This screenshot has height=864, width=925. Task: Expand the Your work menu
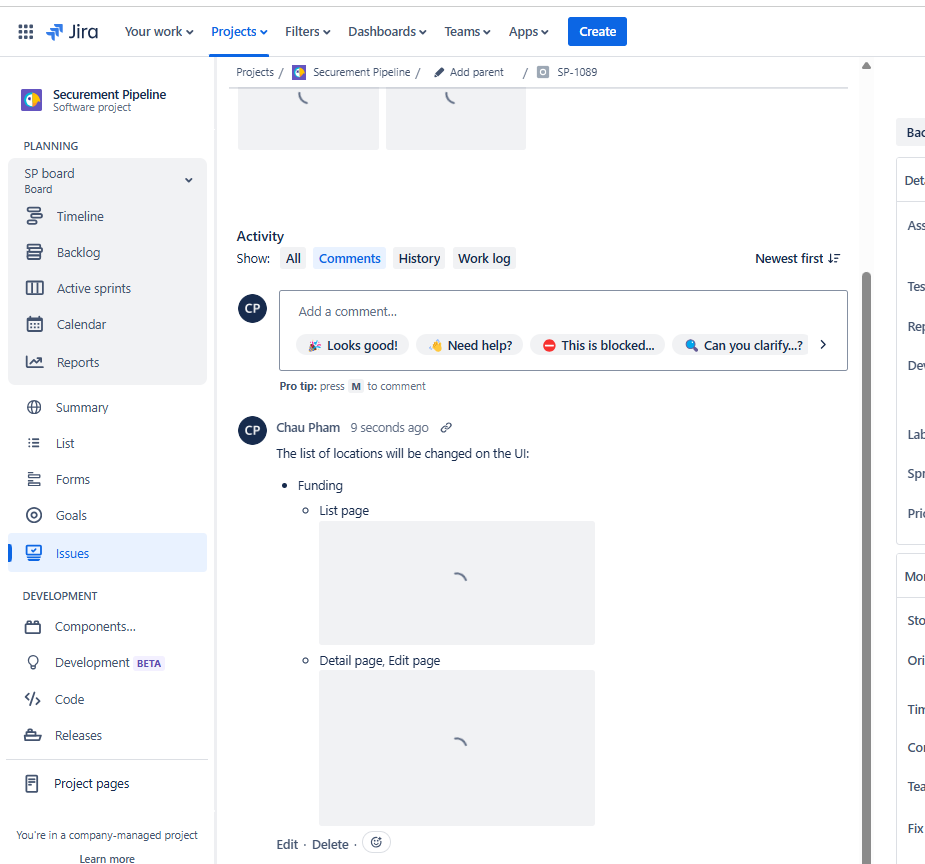[x=159, y=31]
